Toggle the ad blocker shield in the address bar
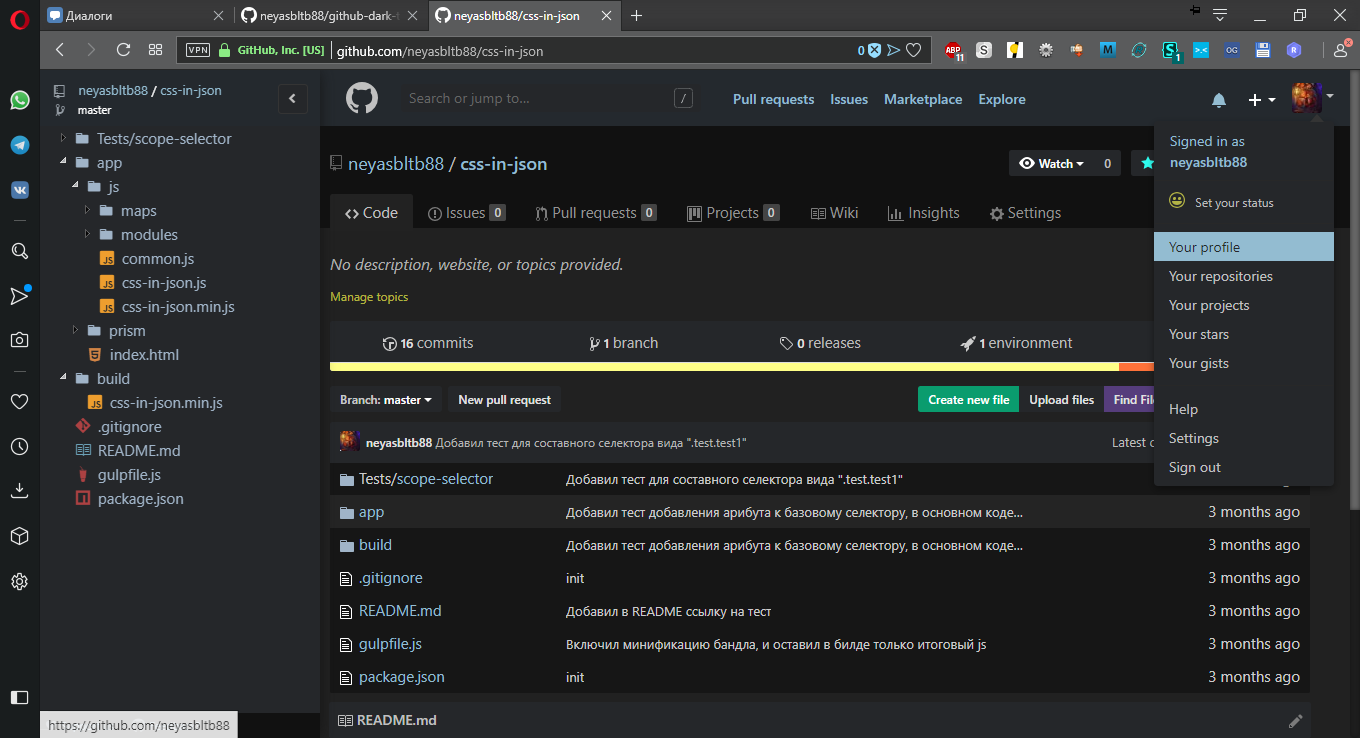 (874, 50)
